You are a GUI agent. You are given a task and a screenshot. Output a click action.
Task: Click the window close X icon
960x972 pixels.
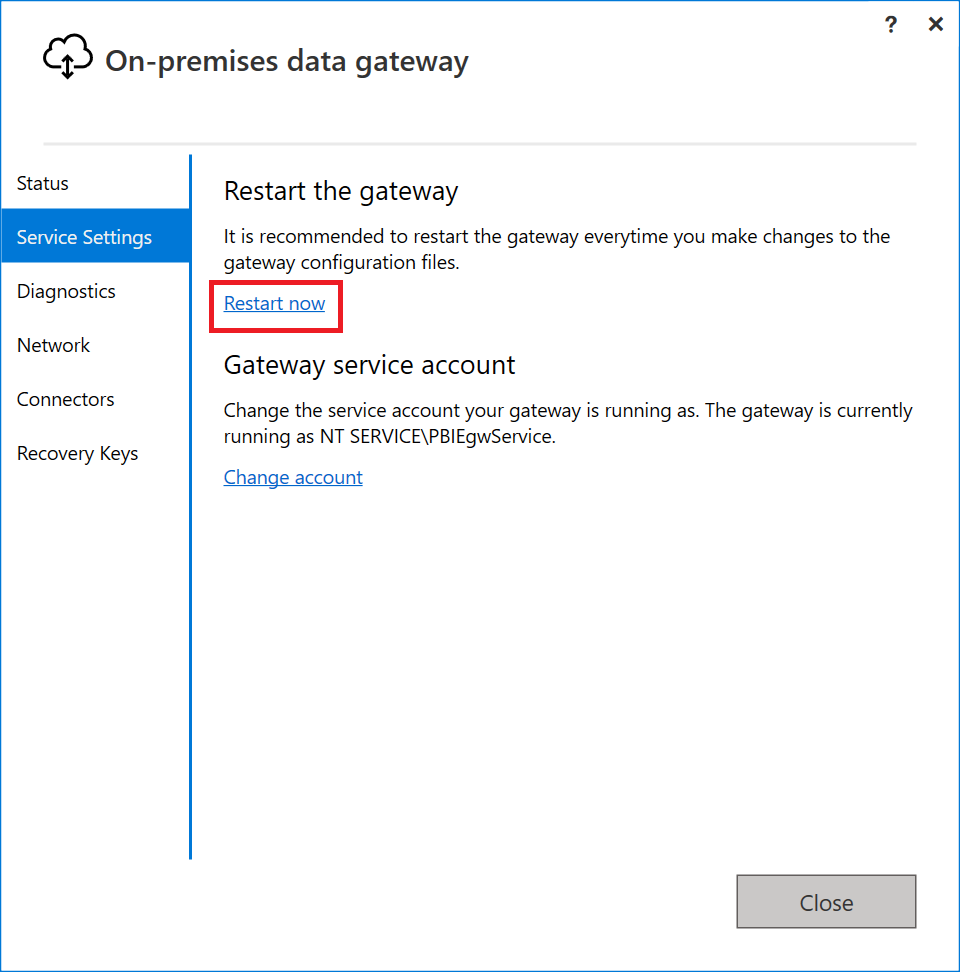pyautogui.click(x=936, y=24)
